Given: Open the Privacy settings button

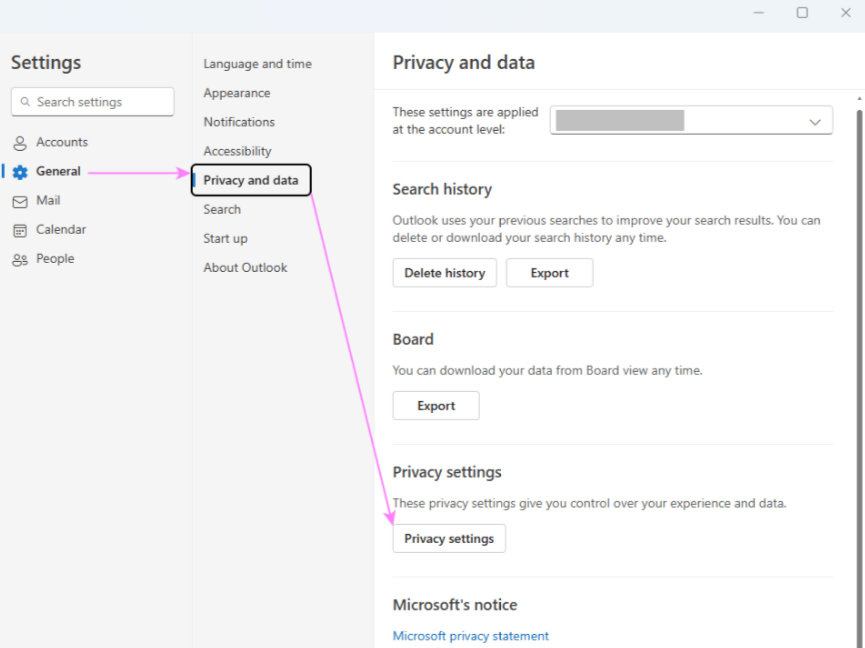Looking at the screenshot, I should pos(449,539).
